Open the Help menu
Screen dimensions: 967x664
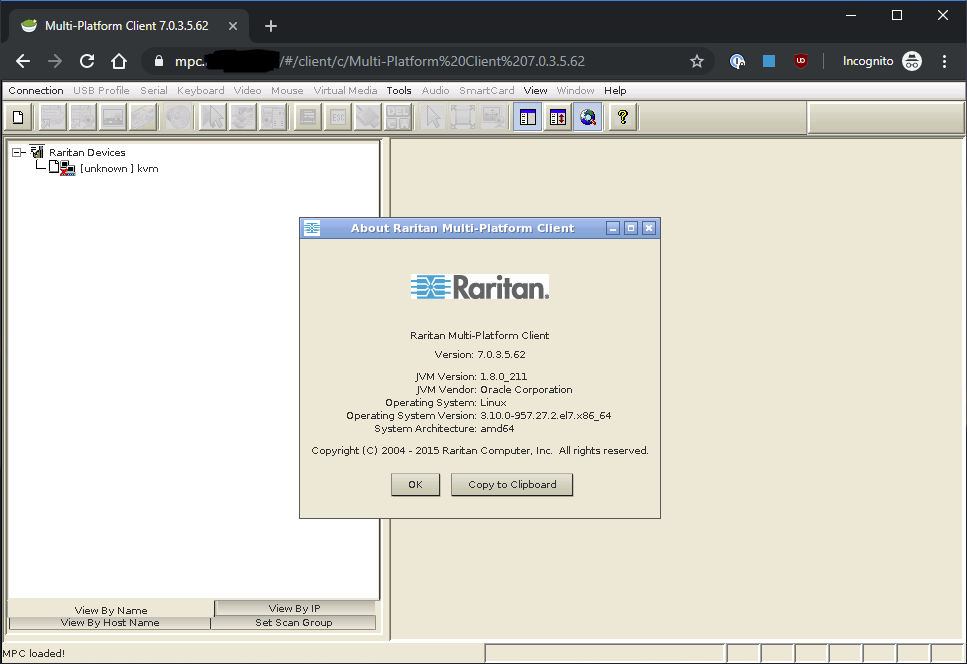[615, 91]
